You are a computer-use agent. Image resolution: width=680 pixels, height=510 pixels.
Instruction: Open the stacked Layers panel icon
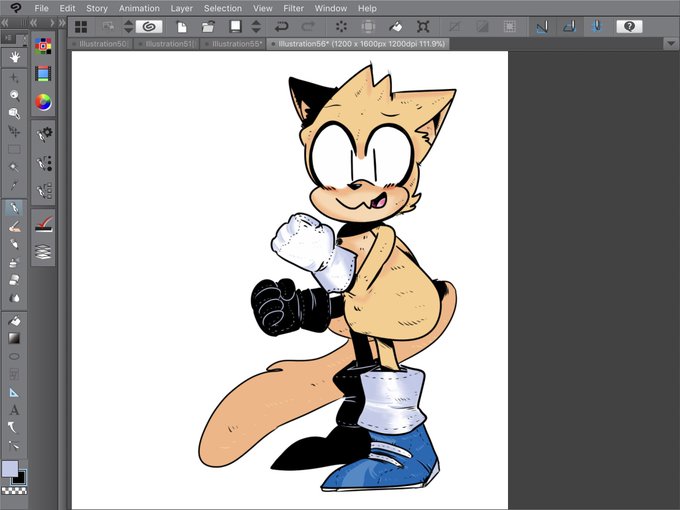(43, 252)
